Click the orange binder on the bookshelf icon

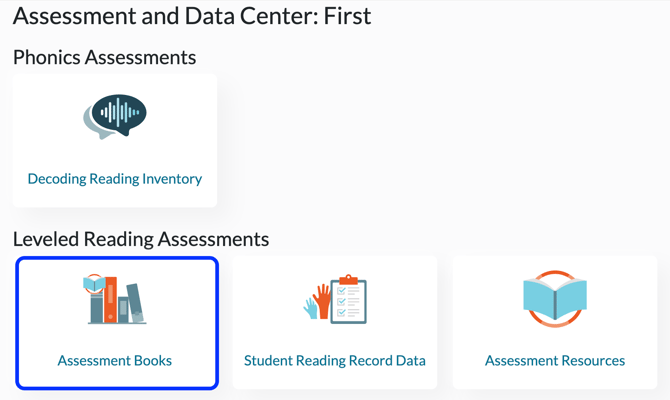(x=110, y=299)
